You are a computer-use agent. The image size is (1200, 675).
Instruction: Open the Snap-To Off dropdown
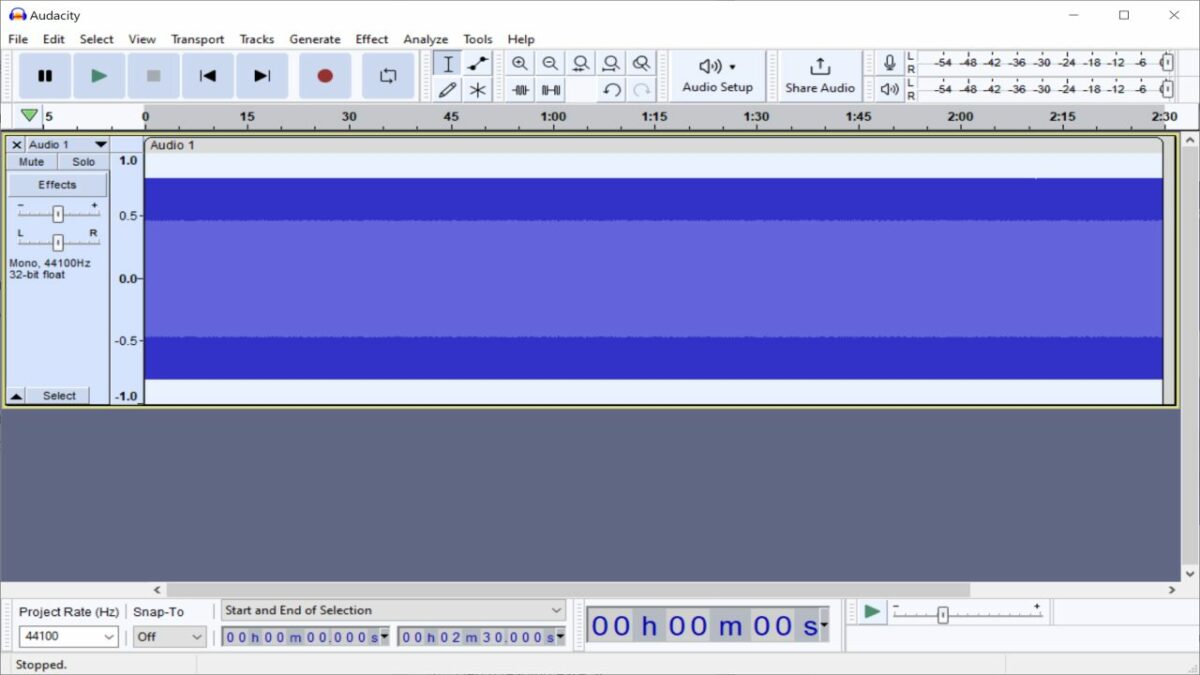(x=170, y=636)
